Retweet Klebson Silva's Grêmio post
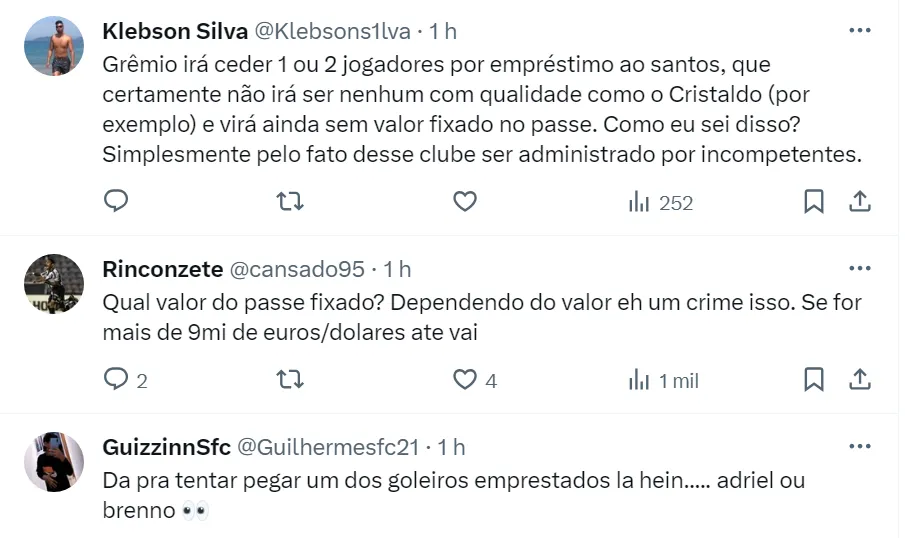This screenshot has width=905, height=538. [x=289, y=202]
